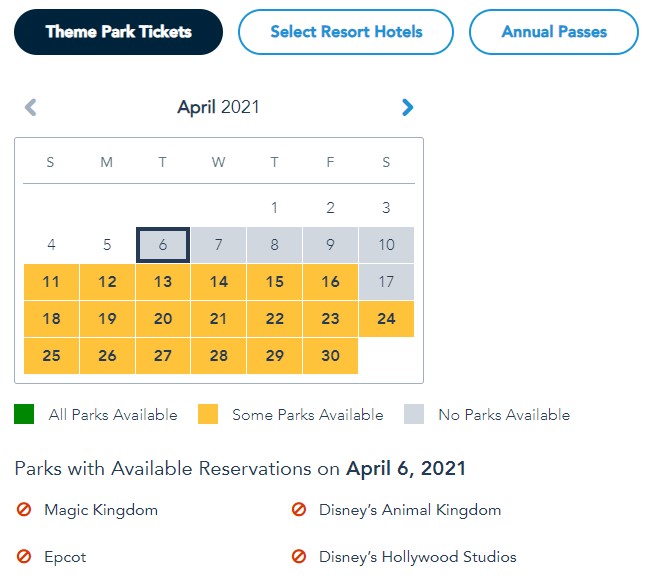650x588 pixels.
Task: Switch to Theme Park Tickets tab
Action: [118, 32]
